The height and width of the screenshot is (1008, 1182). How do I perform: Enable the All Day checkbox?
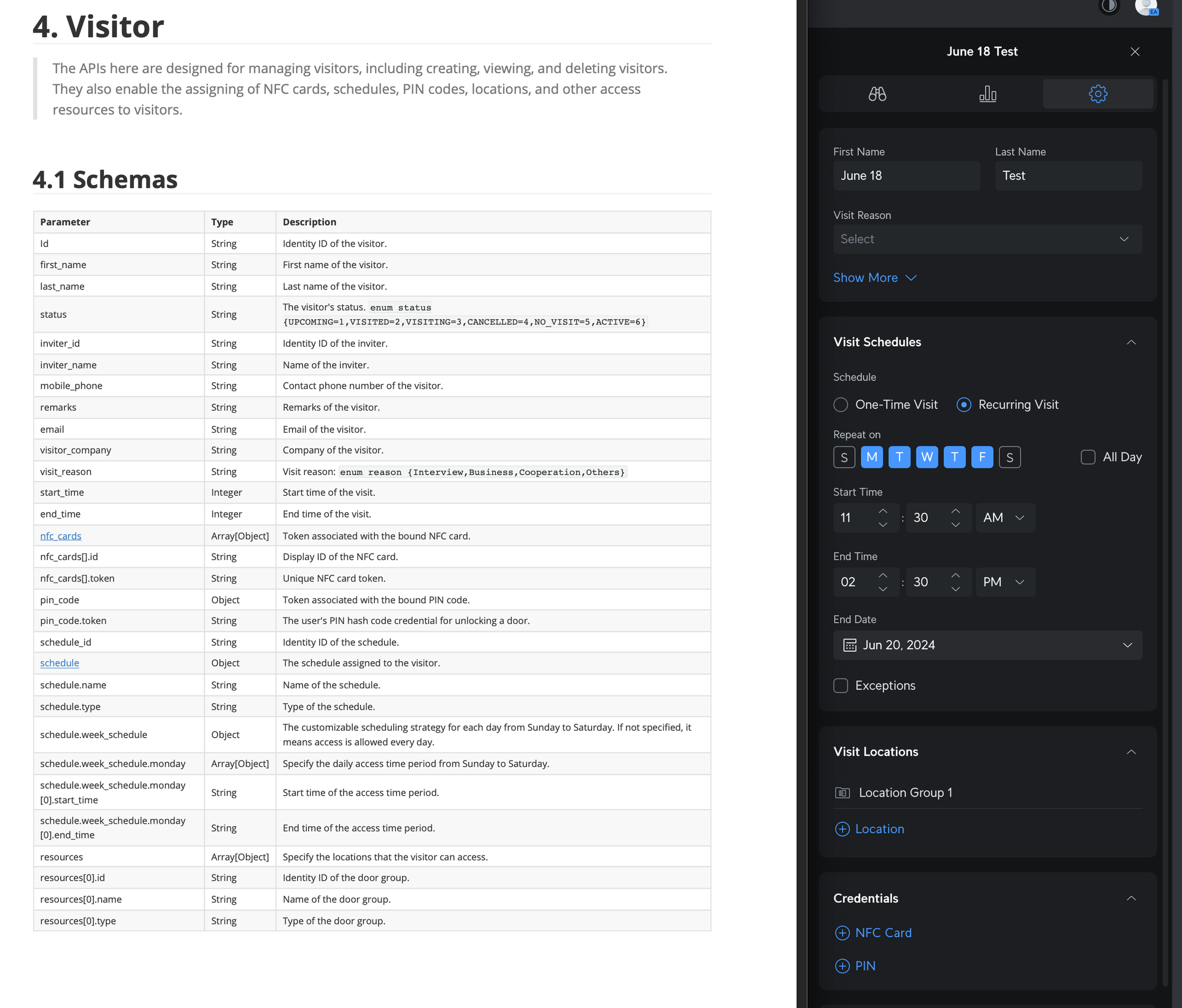pos(1087,457)
